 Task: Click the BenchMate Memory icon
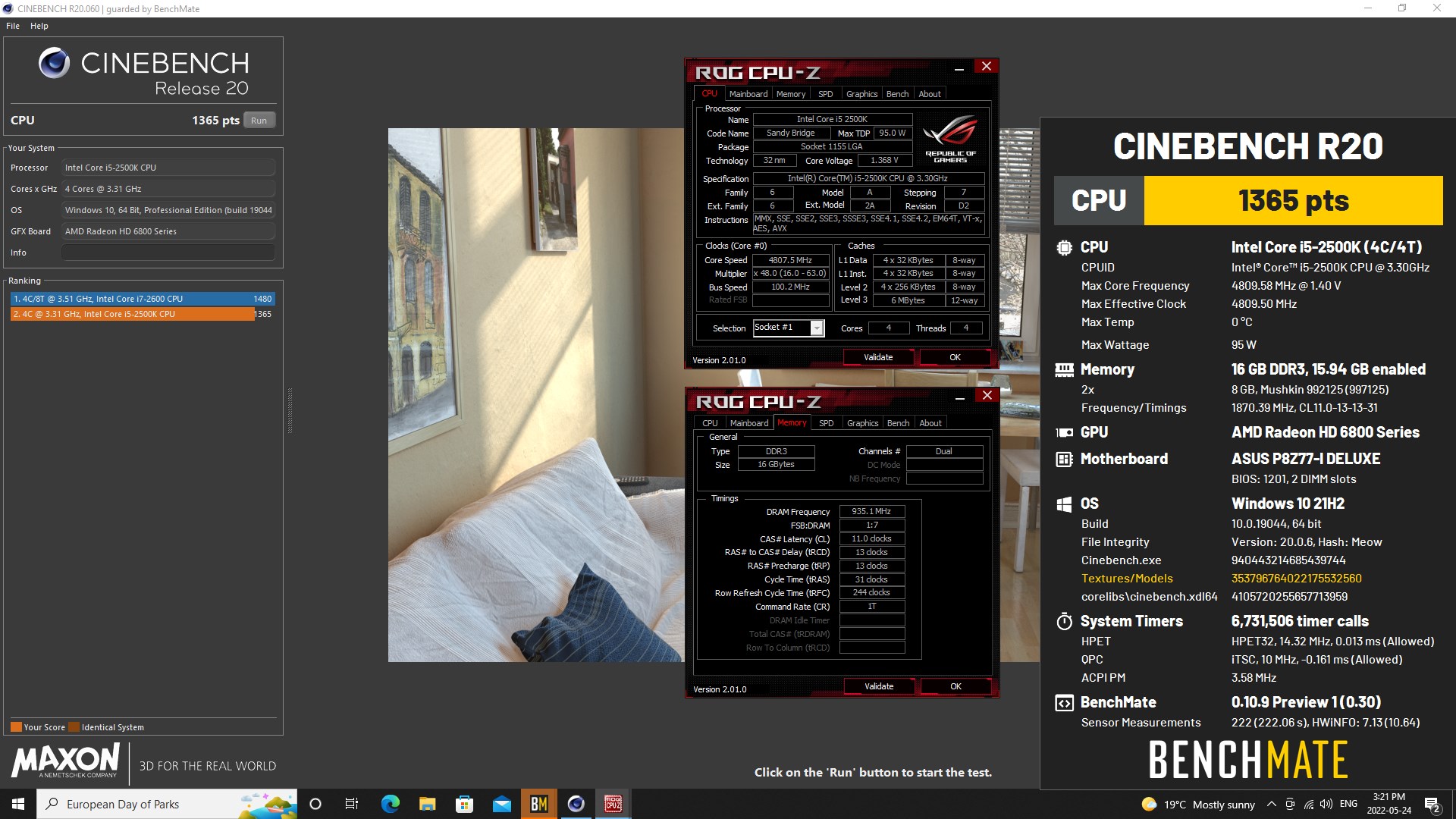1064,369
